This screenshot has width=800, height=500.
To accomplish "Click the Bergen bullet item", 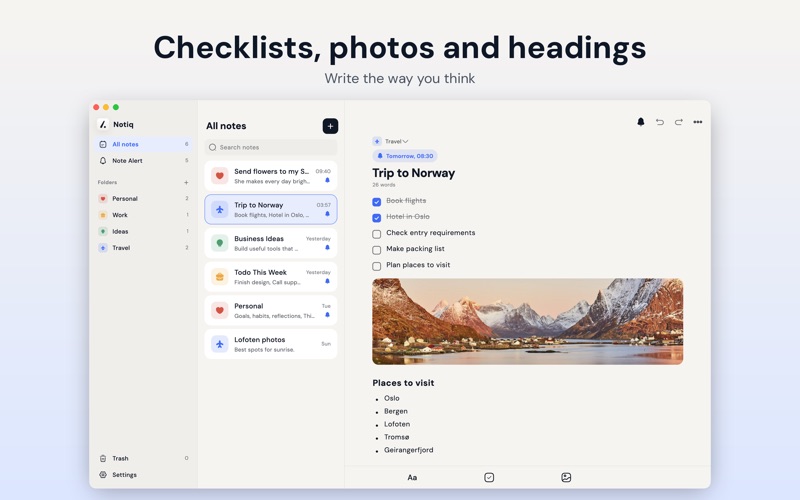I will (396, 411).
